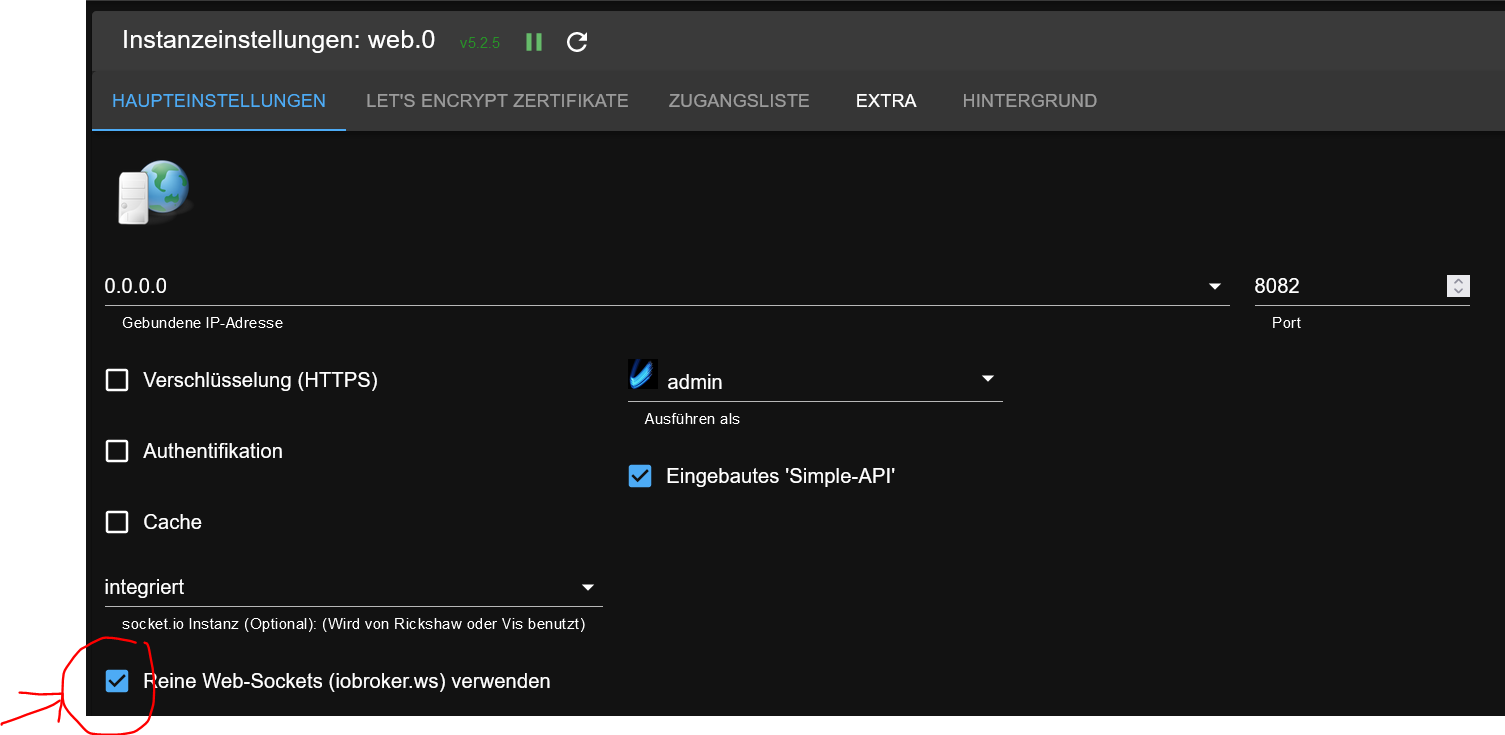Viewport: 1505px width, 735px height.
Task: Select the refresh arrow in the title bar
Action: [x=576, y=42]
